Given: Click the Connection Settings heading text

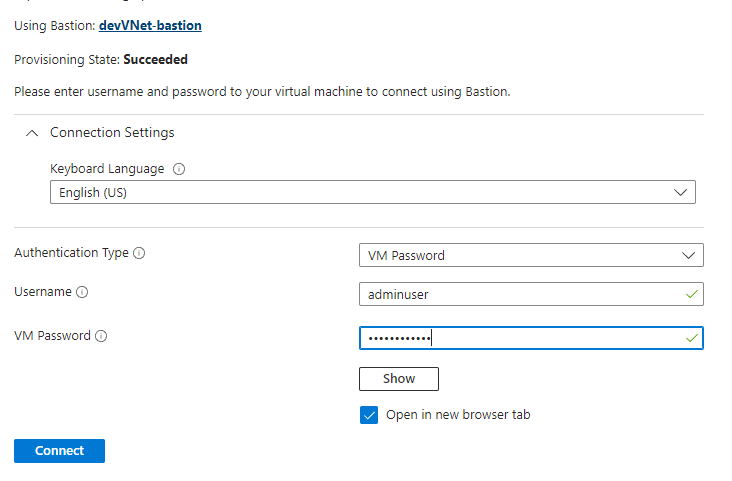Looking at the screenshot, I should (x=112, y=133).
